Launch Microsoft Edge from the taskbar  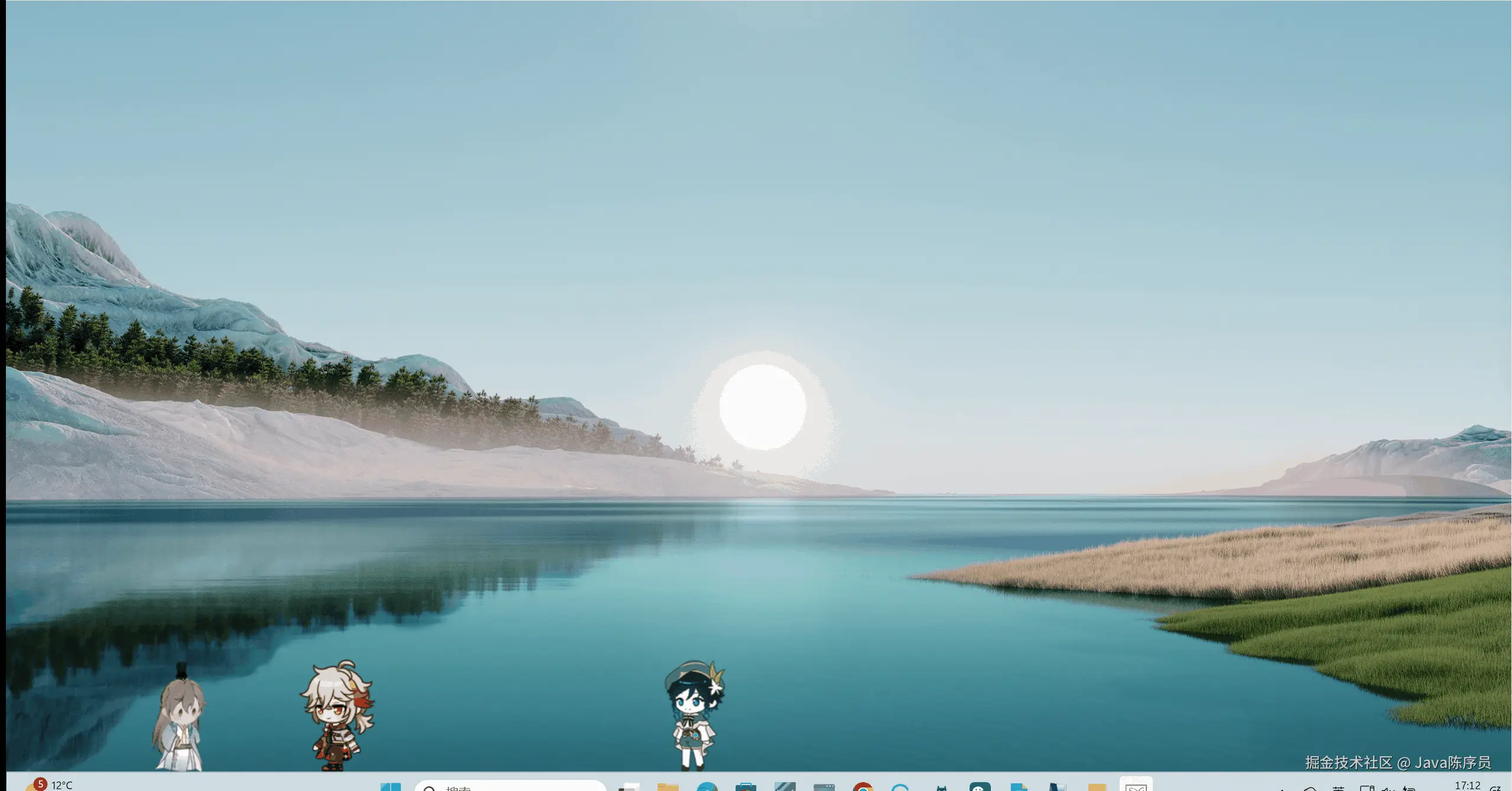click(x=707, y=787)
